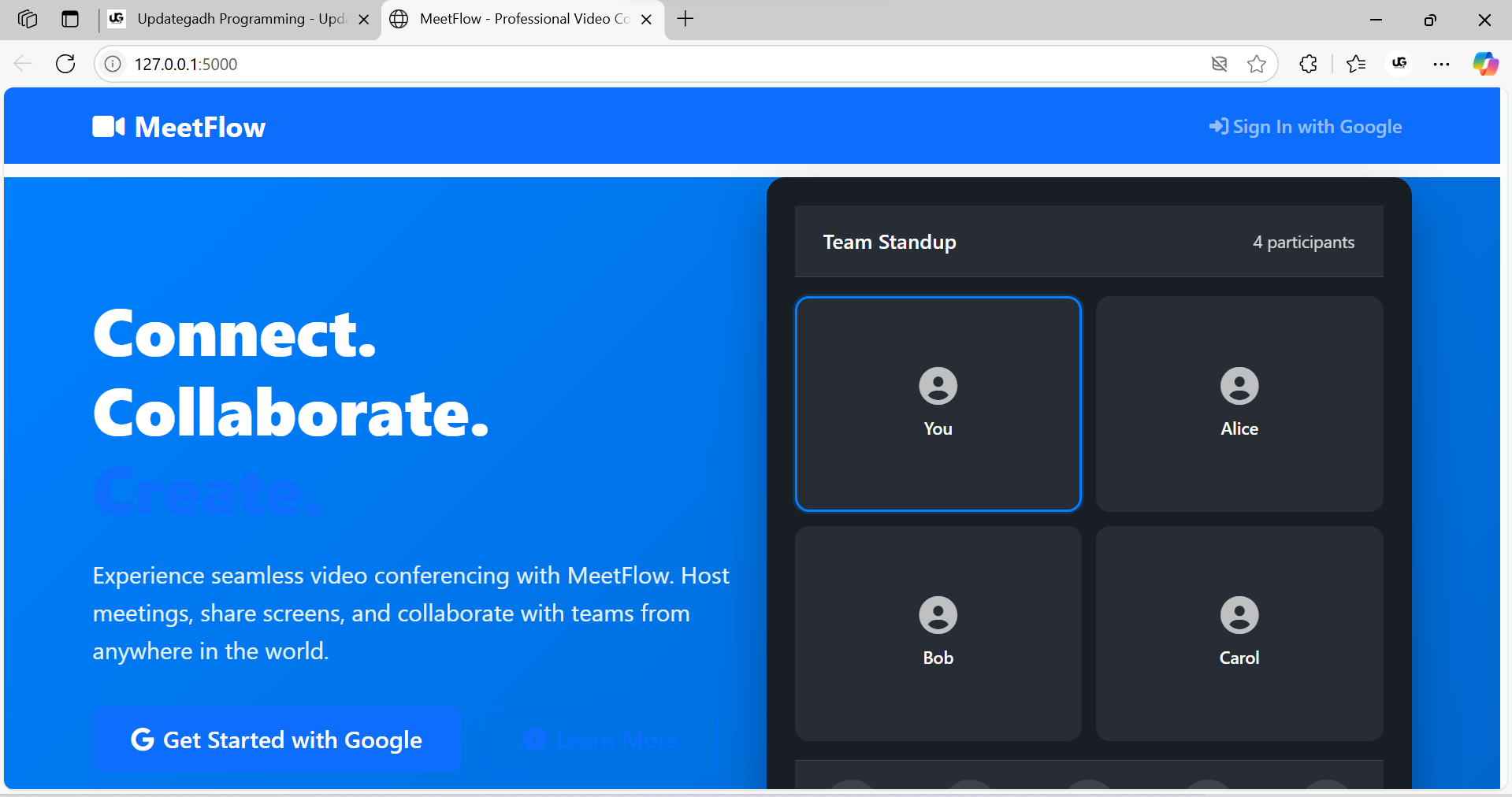Open a new browser tab
1512x797 pixels.
[685, 19]
